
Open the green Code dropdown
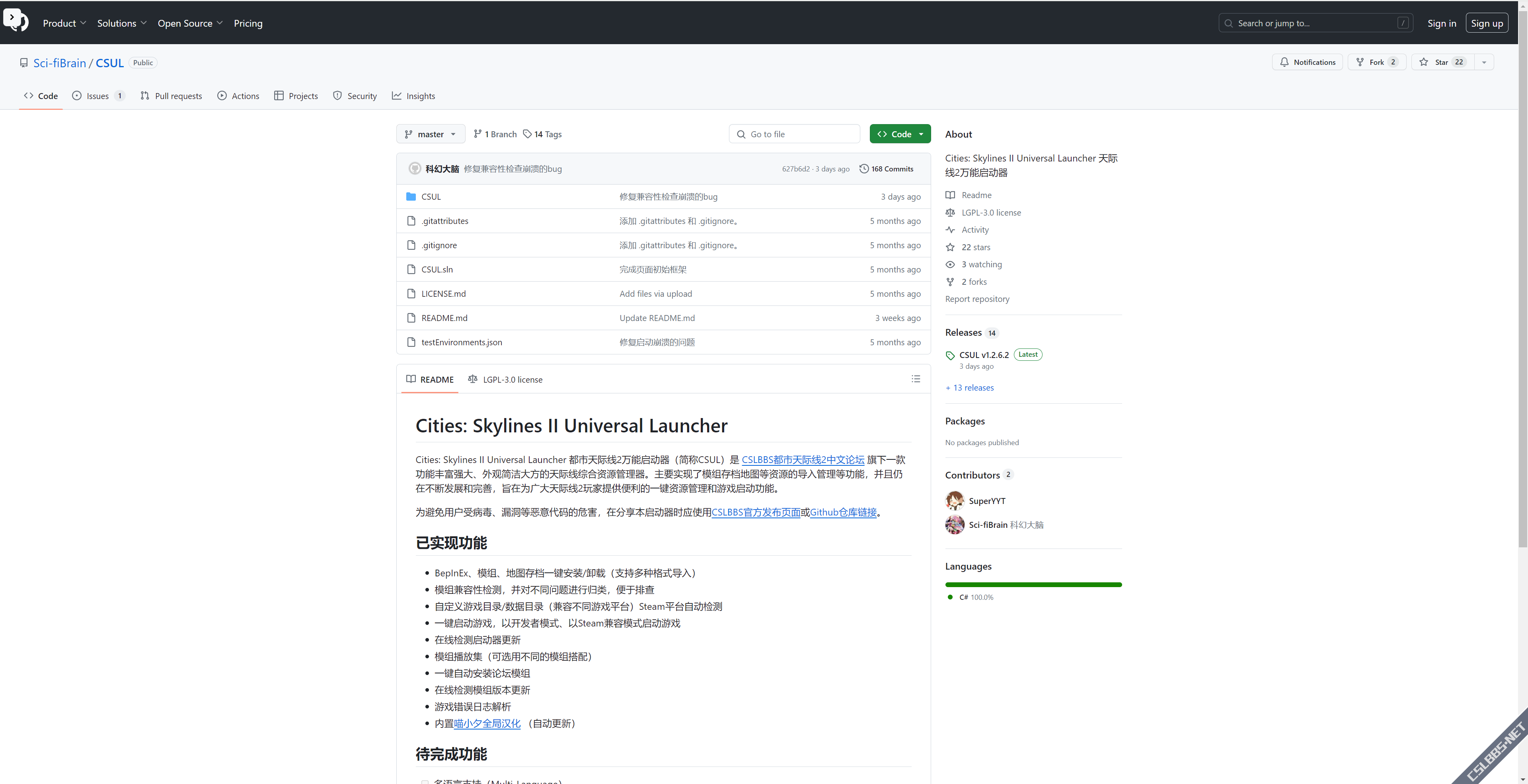(900, 134)
